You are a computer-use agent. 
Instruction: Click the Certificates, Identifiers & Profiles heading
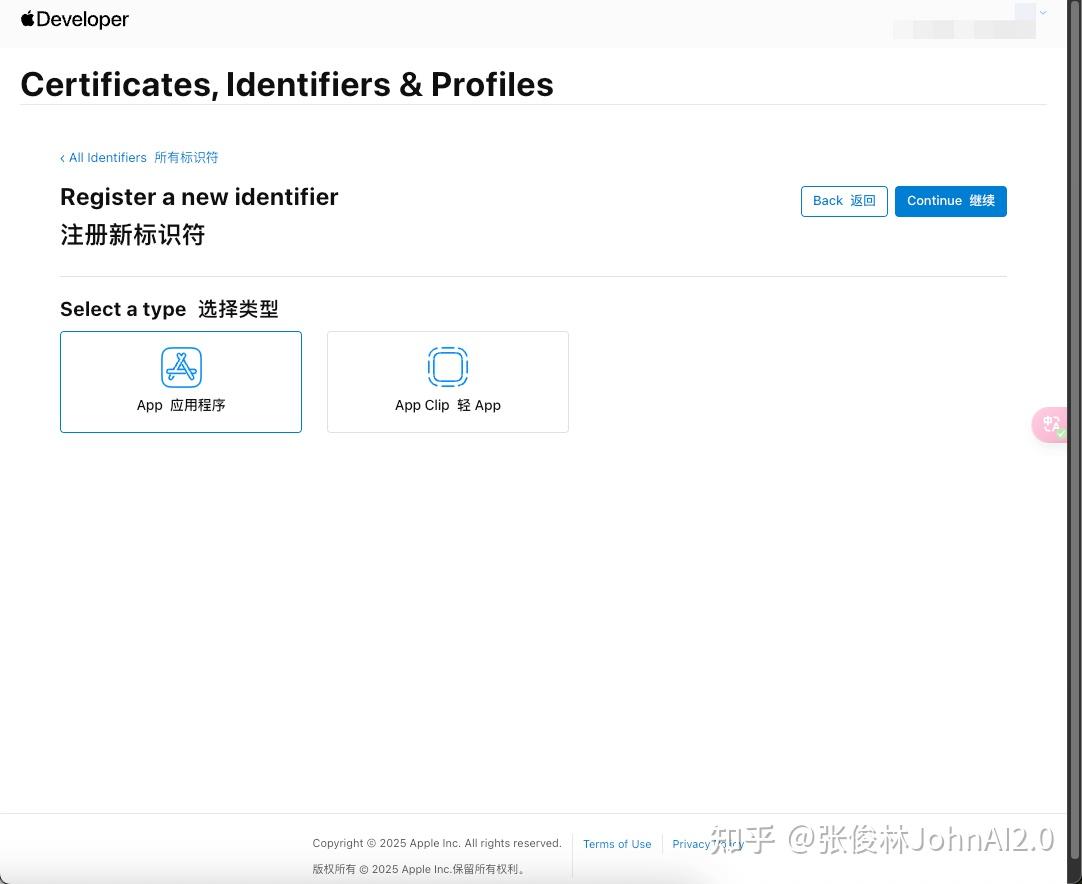click(x=287, y=84)
